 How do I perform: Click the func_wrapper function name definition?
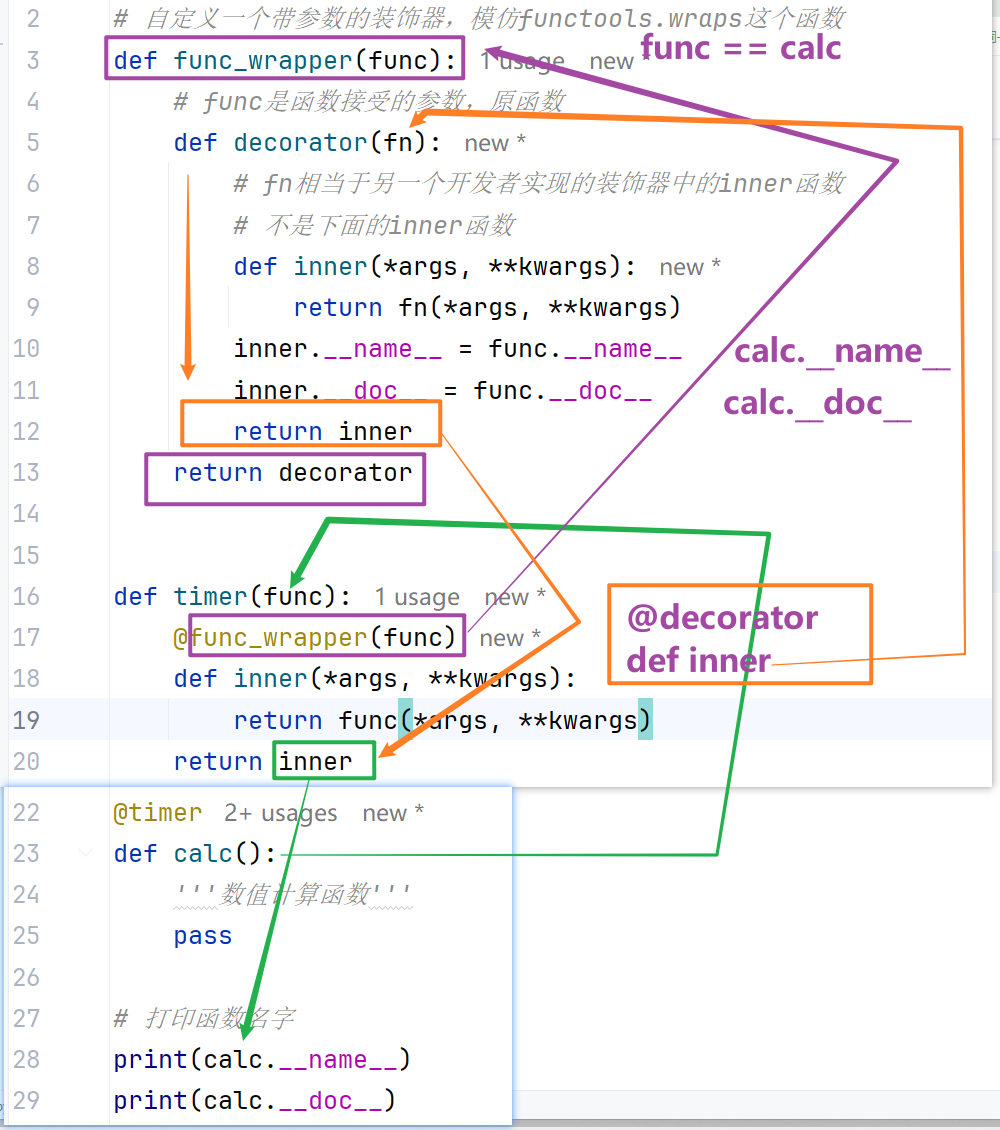263,61
